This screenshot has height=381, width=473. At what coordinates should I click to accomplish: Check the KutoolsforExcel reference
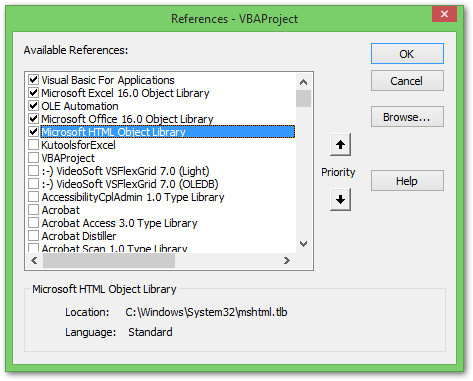tap(33, 145)
